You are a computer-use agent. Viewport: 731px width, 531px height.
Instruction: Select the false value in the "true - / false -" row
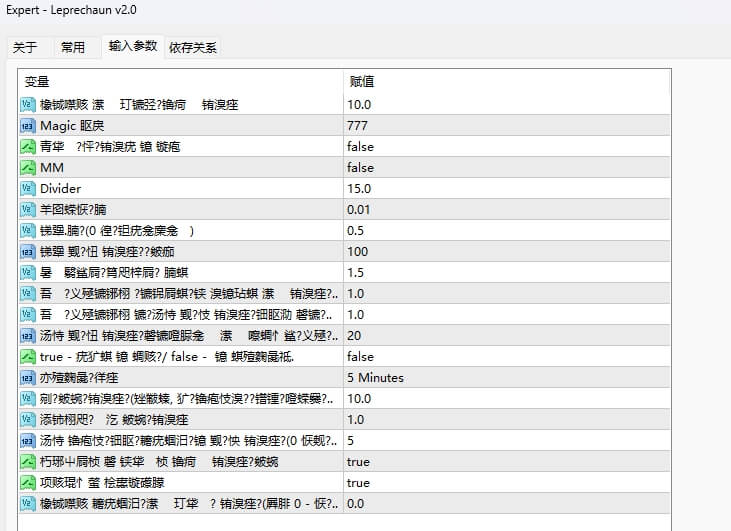pyautogui.click(x=507, y=357)
